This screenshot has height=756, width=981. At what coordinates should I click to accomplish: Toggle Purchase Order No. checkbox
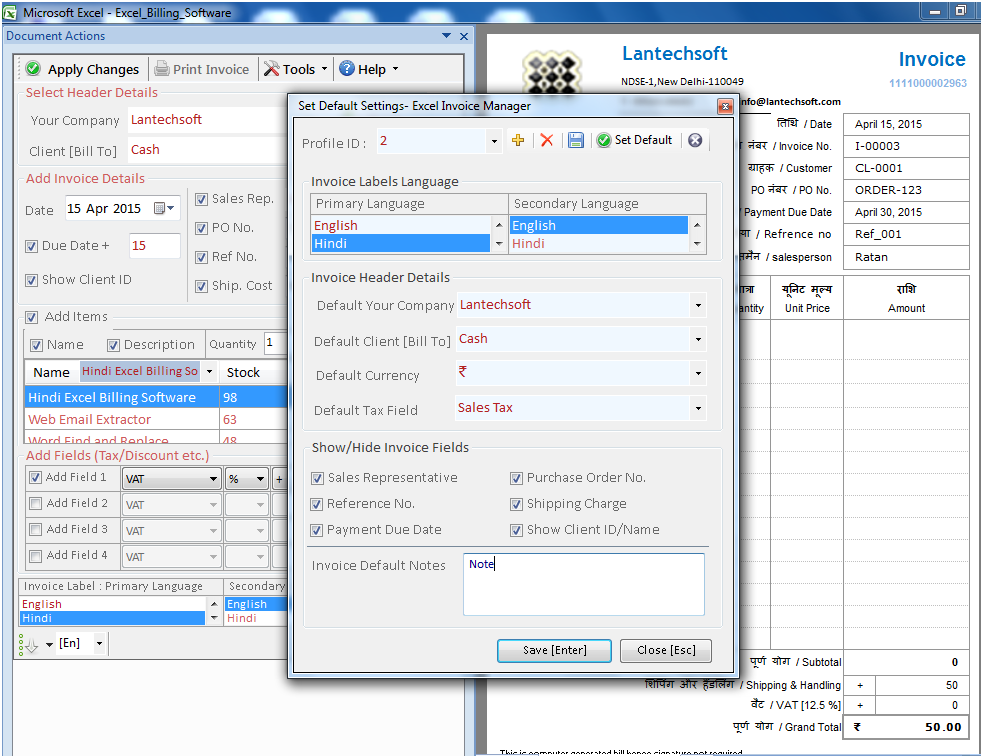pos(516,479)
